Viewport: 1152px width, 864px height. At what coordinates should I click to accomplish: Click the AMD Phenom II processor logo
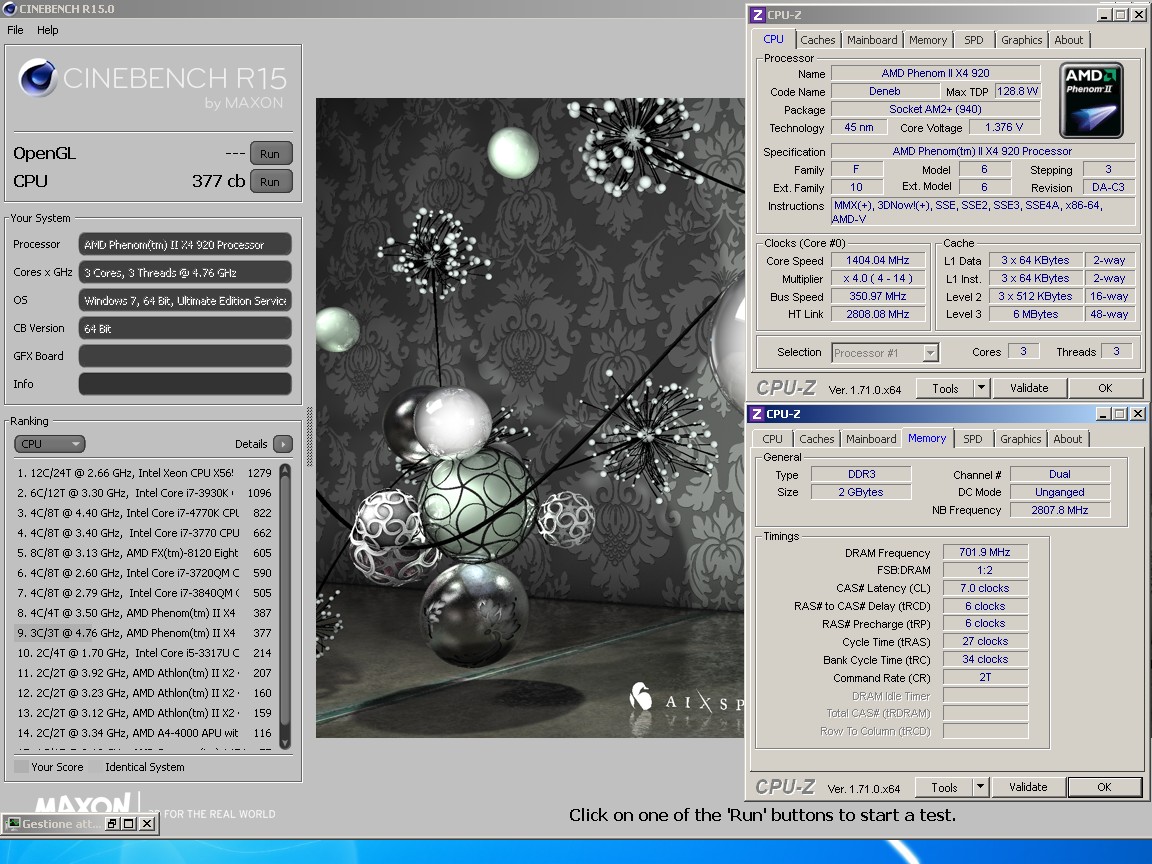click(x=1091, y=101)
